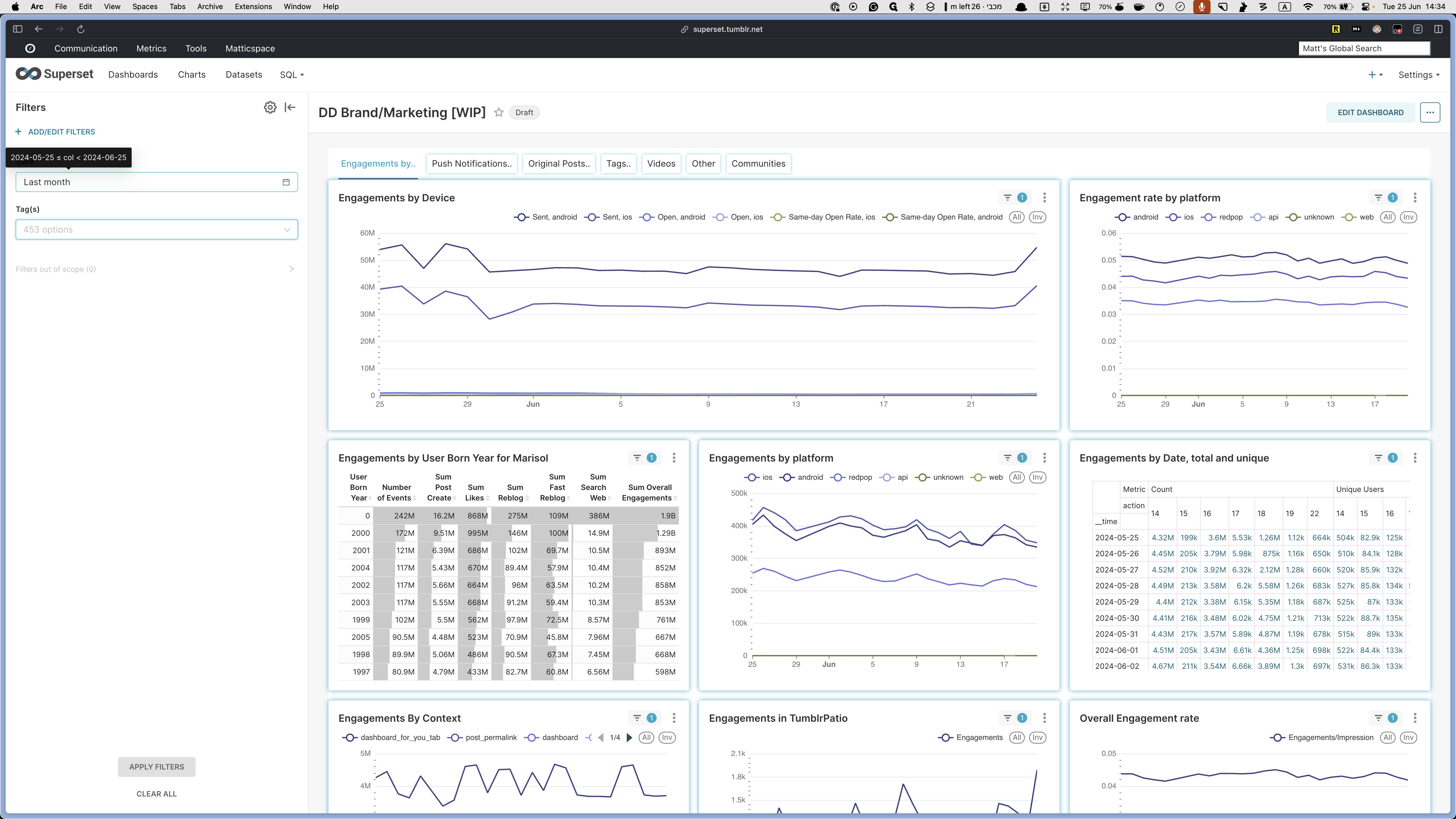Switch to Push Notifications tab
Image resolution: width=1456 pixels, height=819 pixels.
tap(471, 163)
